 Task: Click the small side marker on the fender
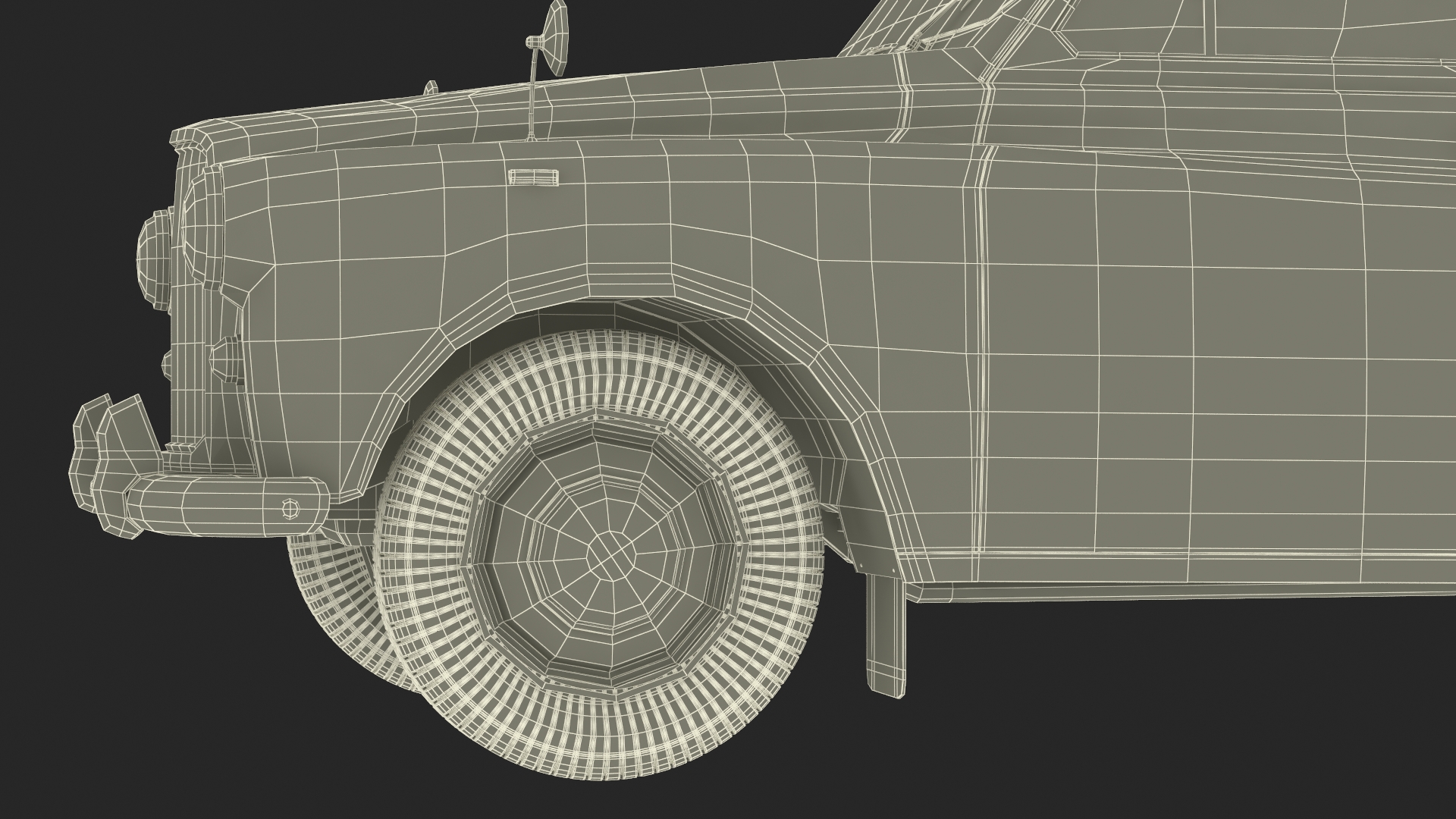coord(534,177)
